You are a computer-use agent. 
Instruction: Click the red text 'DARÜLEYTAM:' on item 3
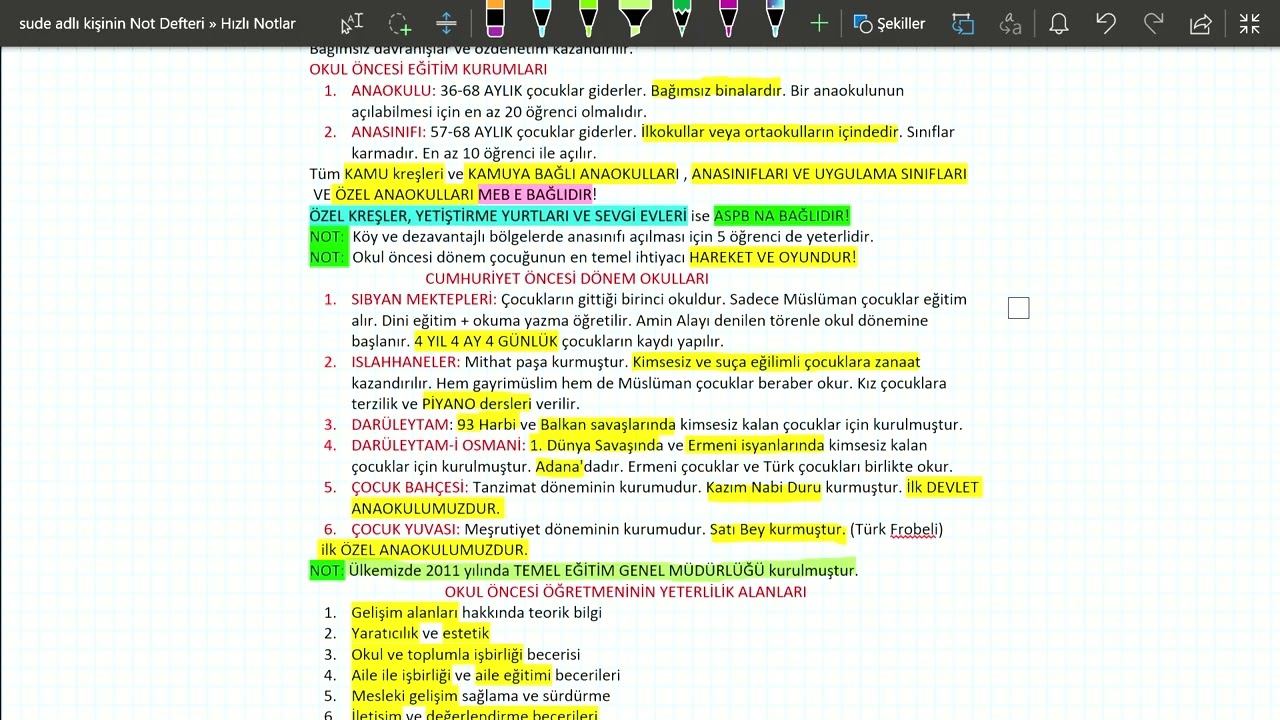click(x=401, y=425)
